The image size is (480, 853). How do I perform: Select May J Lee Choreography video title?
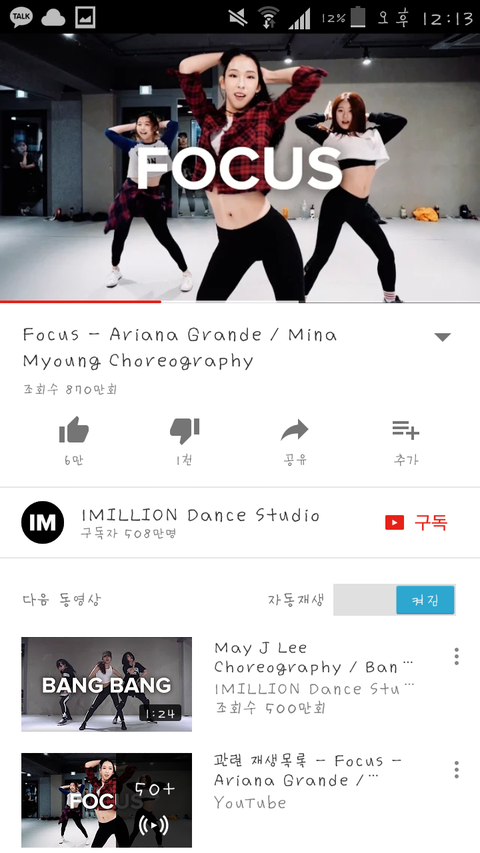coord(313,657)
